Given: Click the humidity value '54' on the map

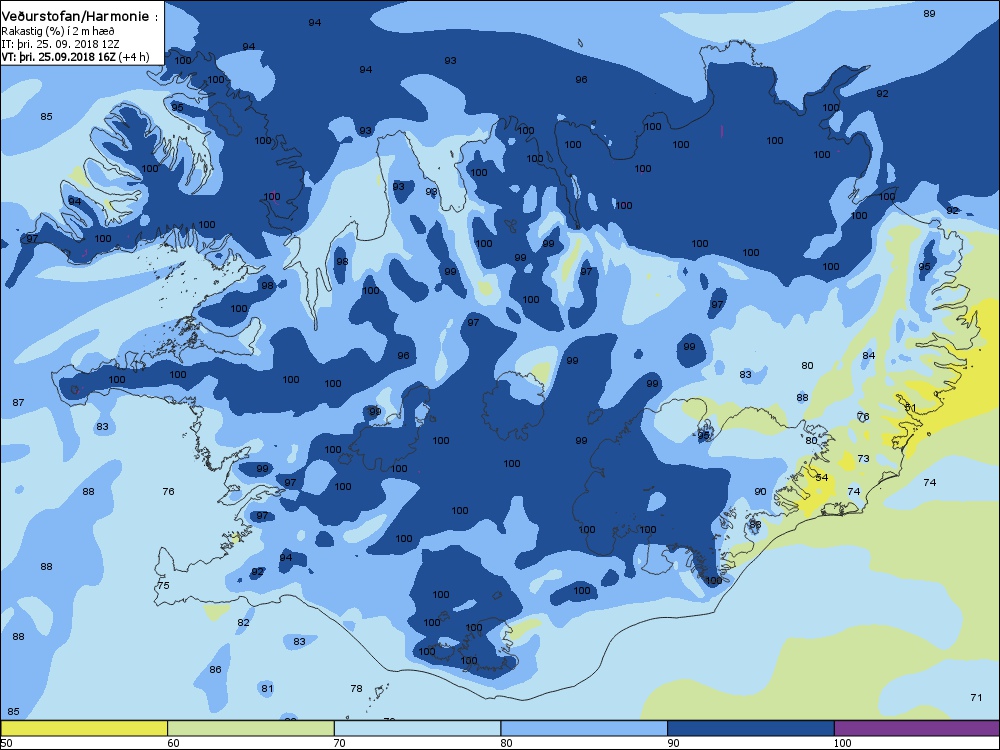Looking at the screenshot, I should [821, 478].
